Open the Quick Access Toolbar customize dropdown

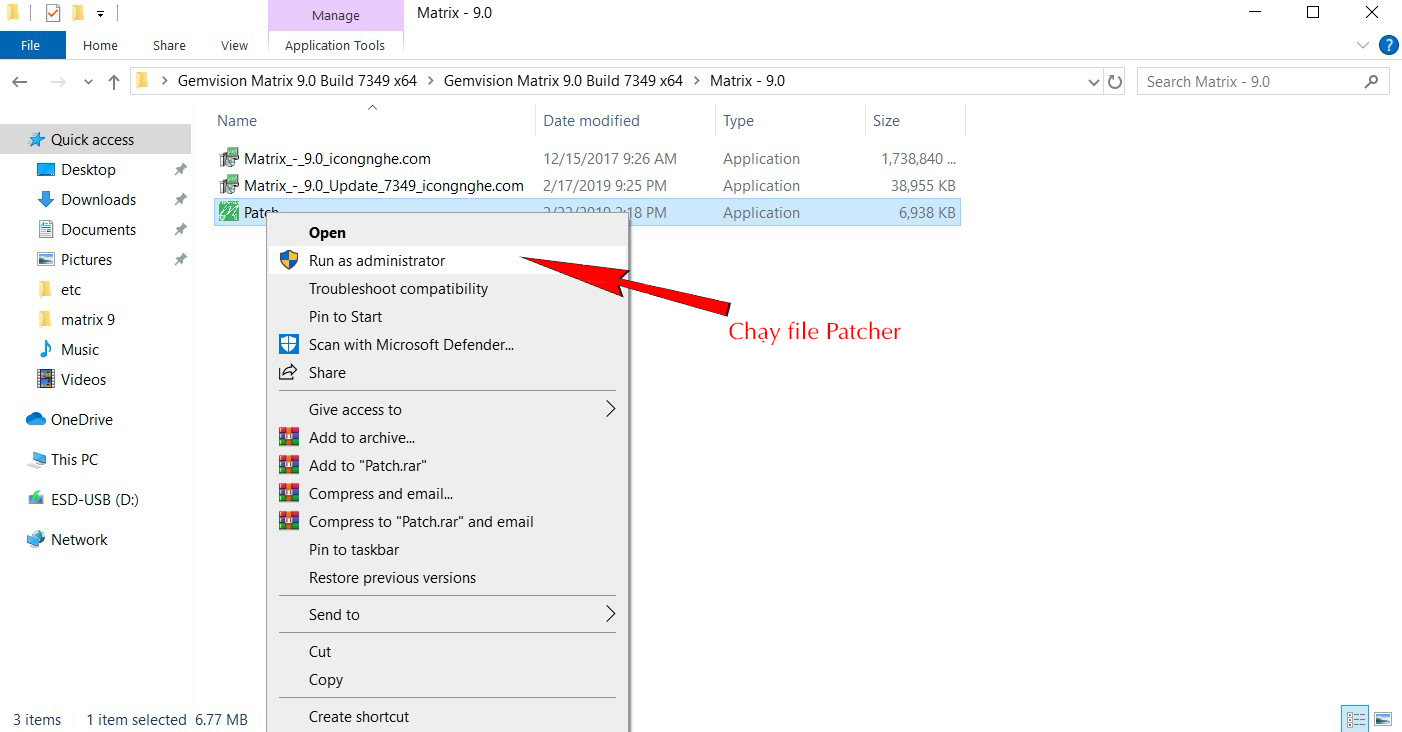click(x=100, y=14)
